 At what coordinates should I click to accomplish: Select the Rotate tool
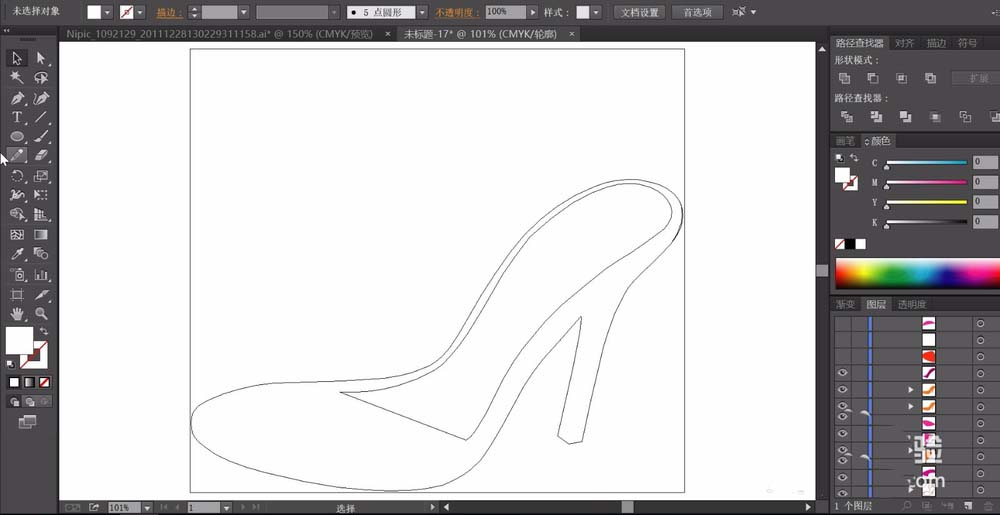[x=17, y=176]
